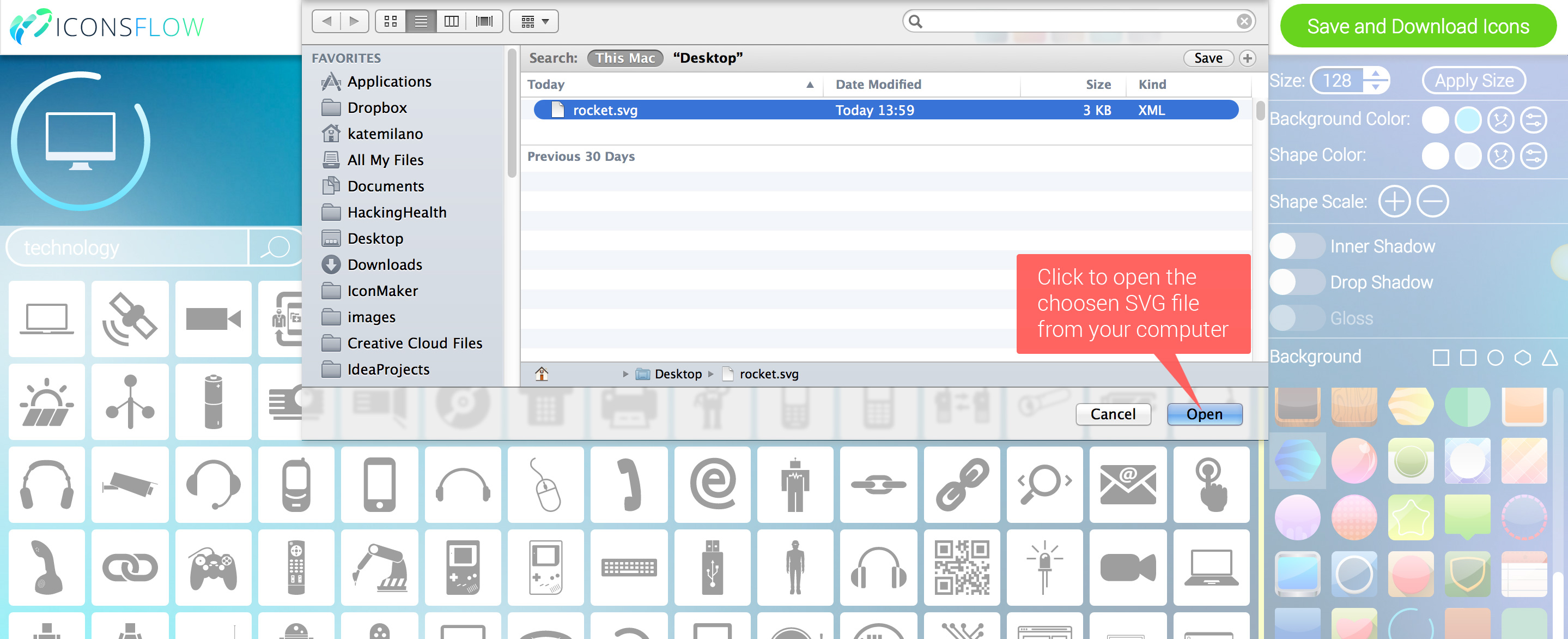Viewport: 1568px width, 639px height.
Task: Pick the chain link icon
Action: (962, 484)
